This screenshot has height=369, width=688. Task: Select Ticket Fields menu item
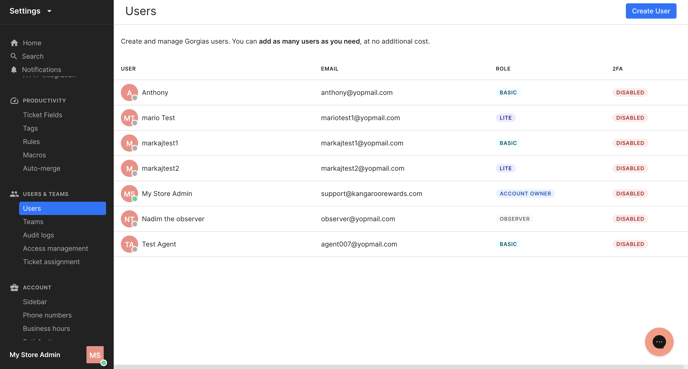43,115
